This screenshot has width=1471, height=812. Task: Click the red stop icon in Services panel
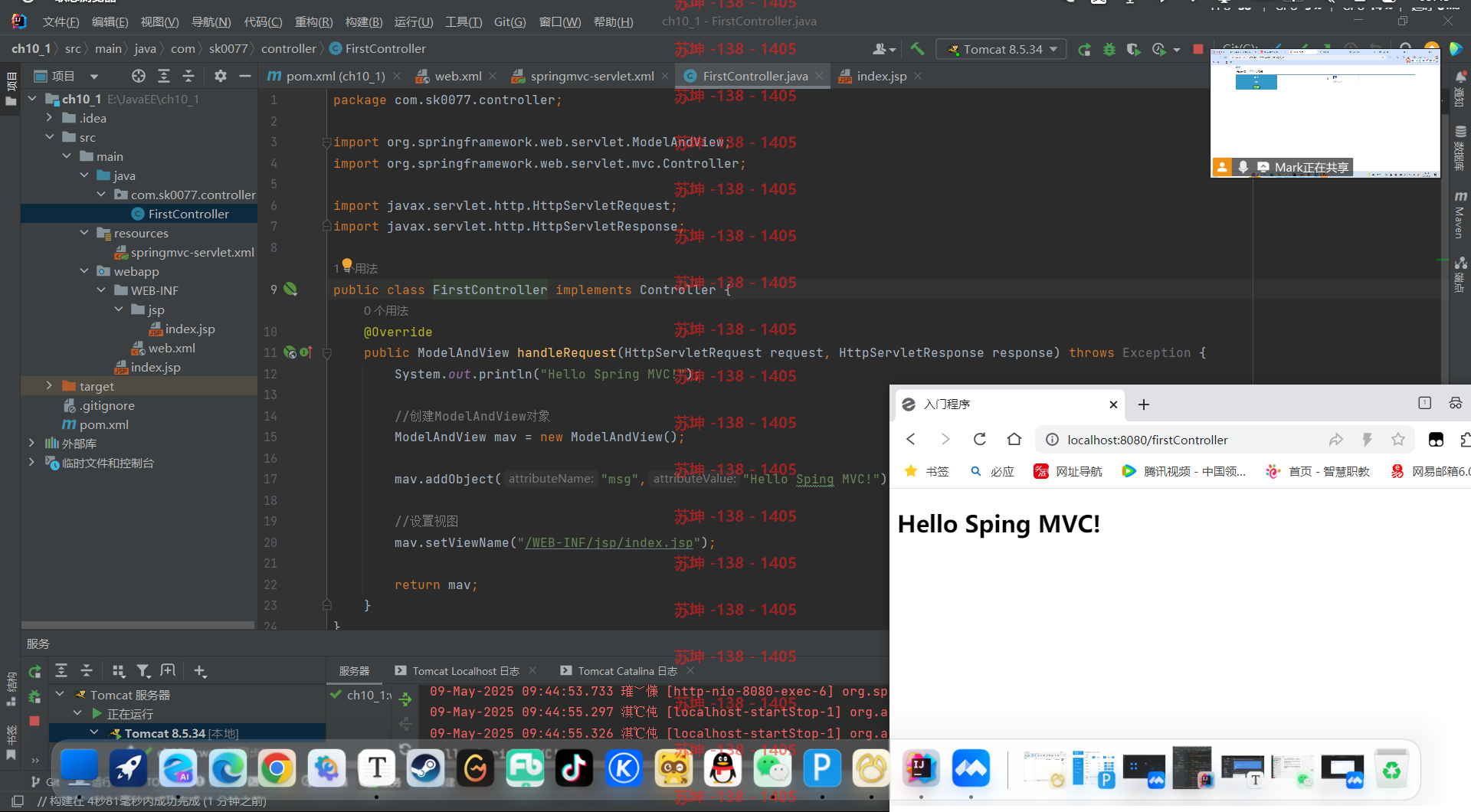(34, 721)
